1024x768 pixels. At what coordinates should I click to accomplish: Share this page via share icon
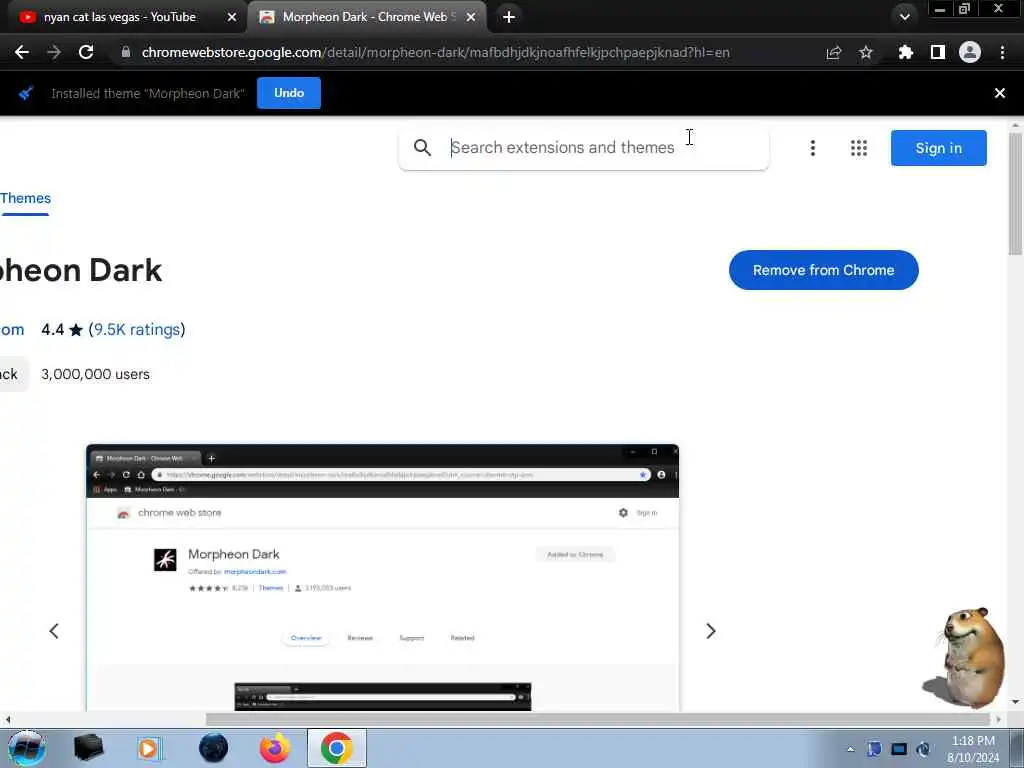pos(833,52)
